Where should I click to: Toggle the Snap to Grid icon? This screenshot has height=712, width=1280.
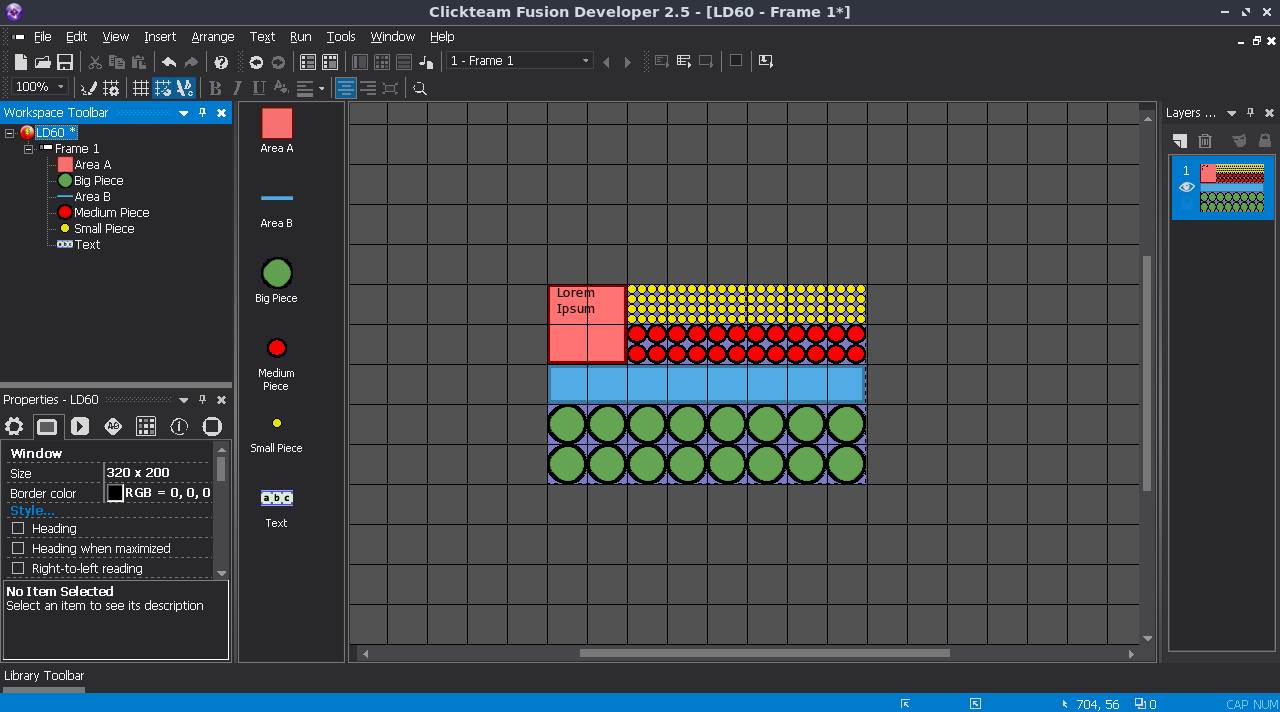click(162, 88)
